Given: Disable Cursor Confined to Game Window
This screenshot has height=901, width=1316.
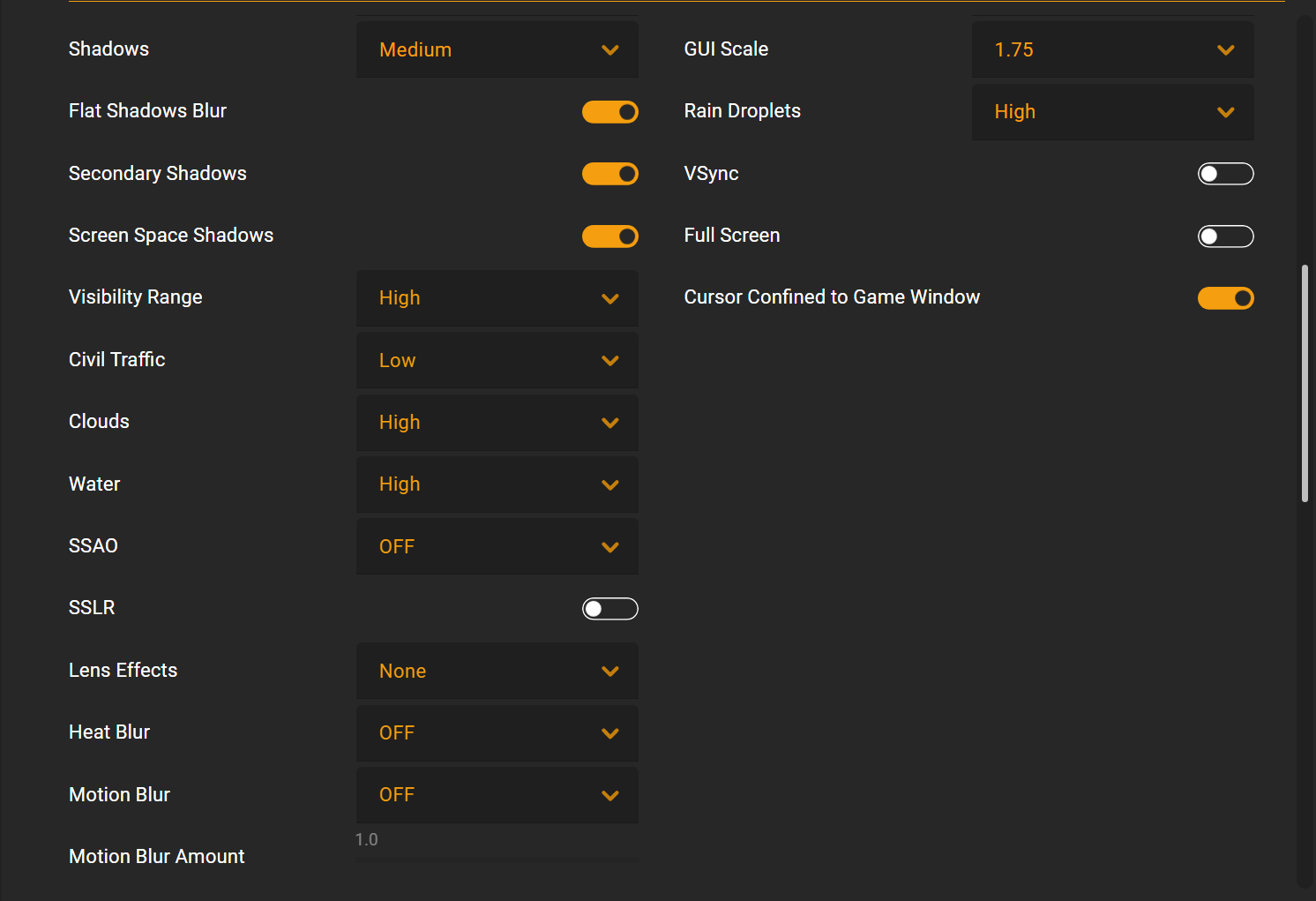Looking at the screenshot, I should coord(1225,298).
